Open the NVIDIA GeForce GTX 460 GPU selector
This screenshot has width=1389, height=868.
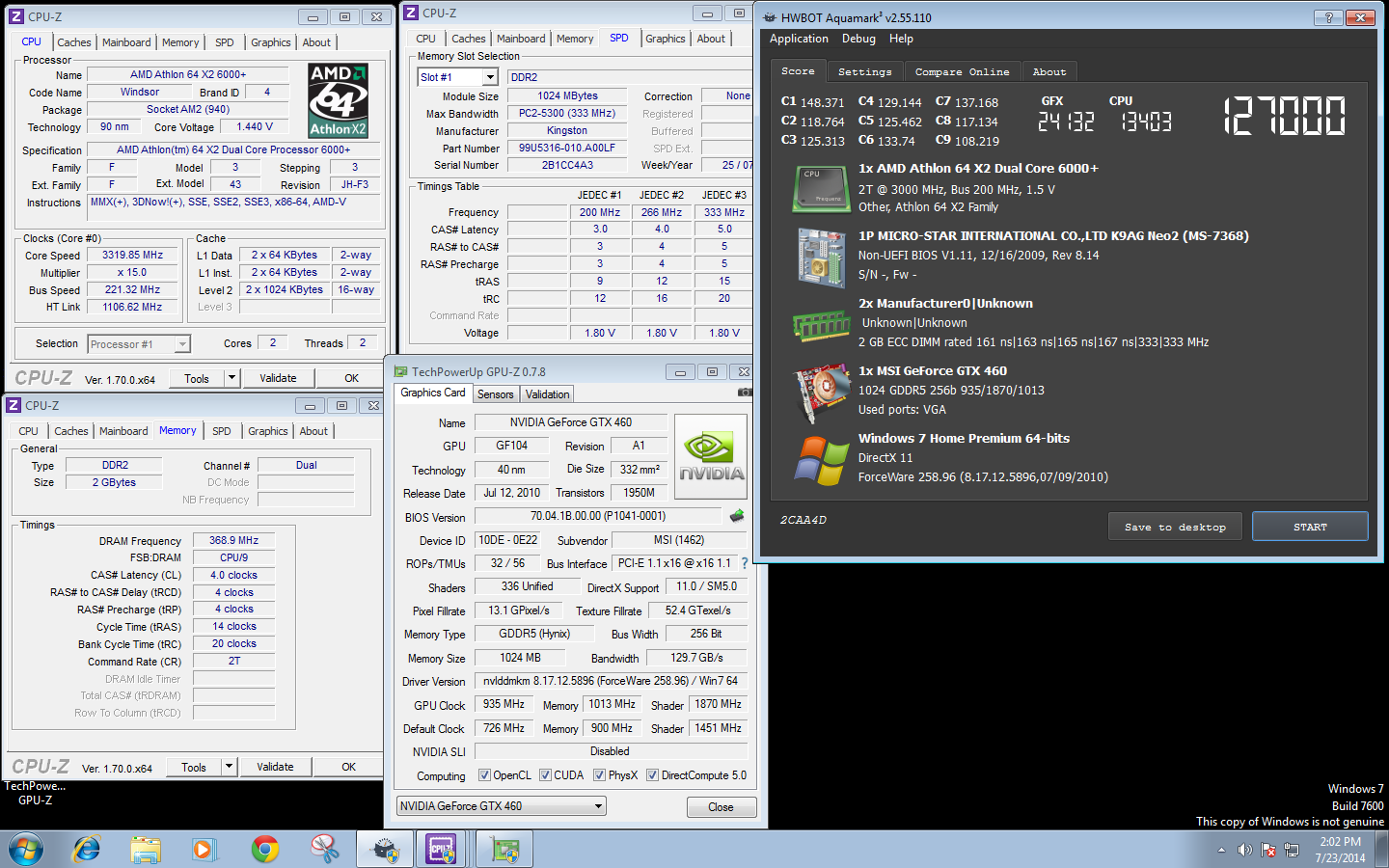tap(502, 806)
